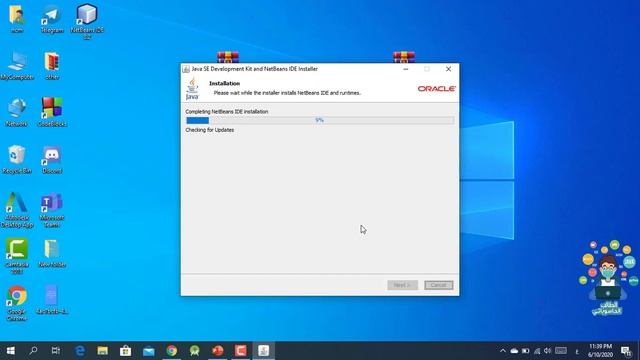Open the volume tray icon
The image size is (640, 360).
548,351
